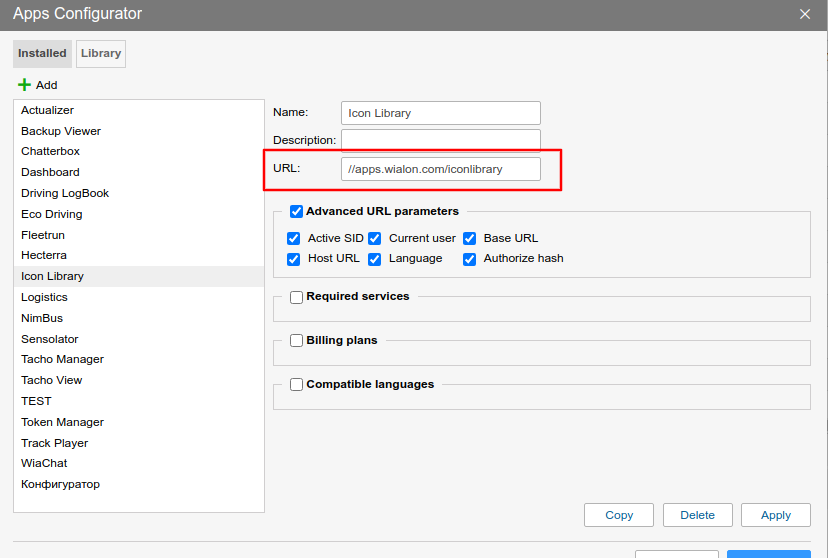This screenshot has height=558, width=828.
Task: Toggle the Authorize hash checkbox
Action: click(x=469, y=259)
